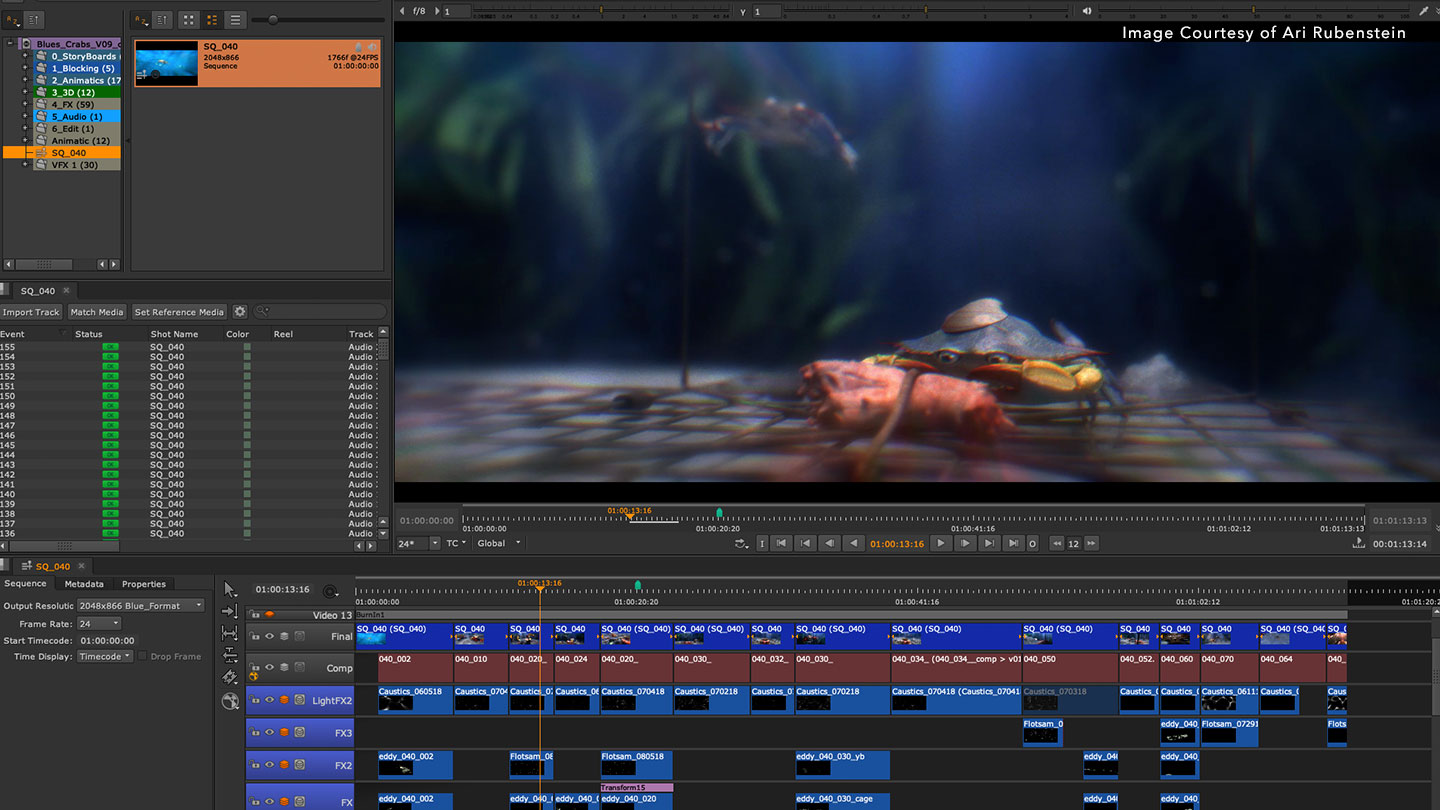Open the Time Display Timecode dropdown

click(x=105, y=657)
